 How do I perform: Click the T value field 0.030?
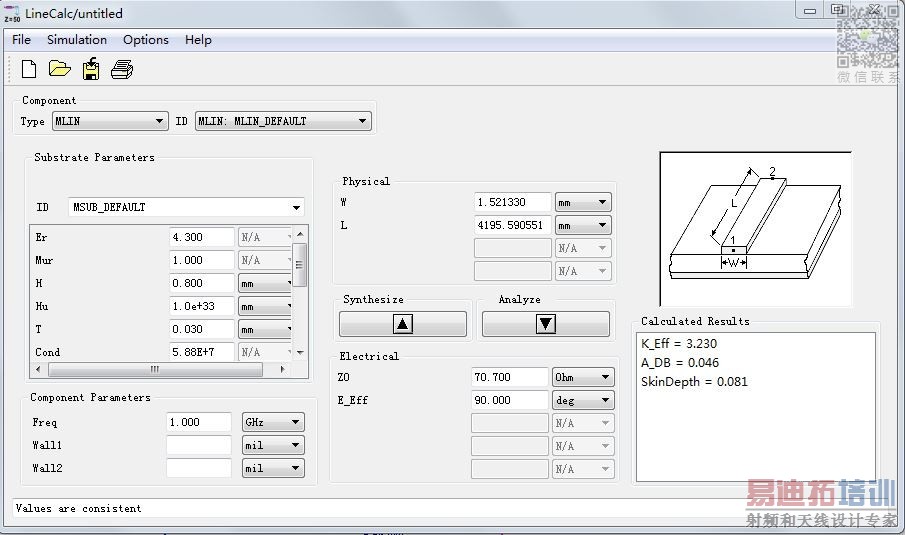coord(202,330)
